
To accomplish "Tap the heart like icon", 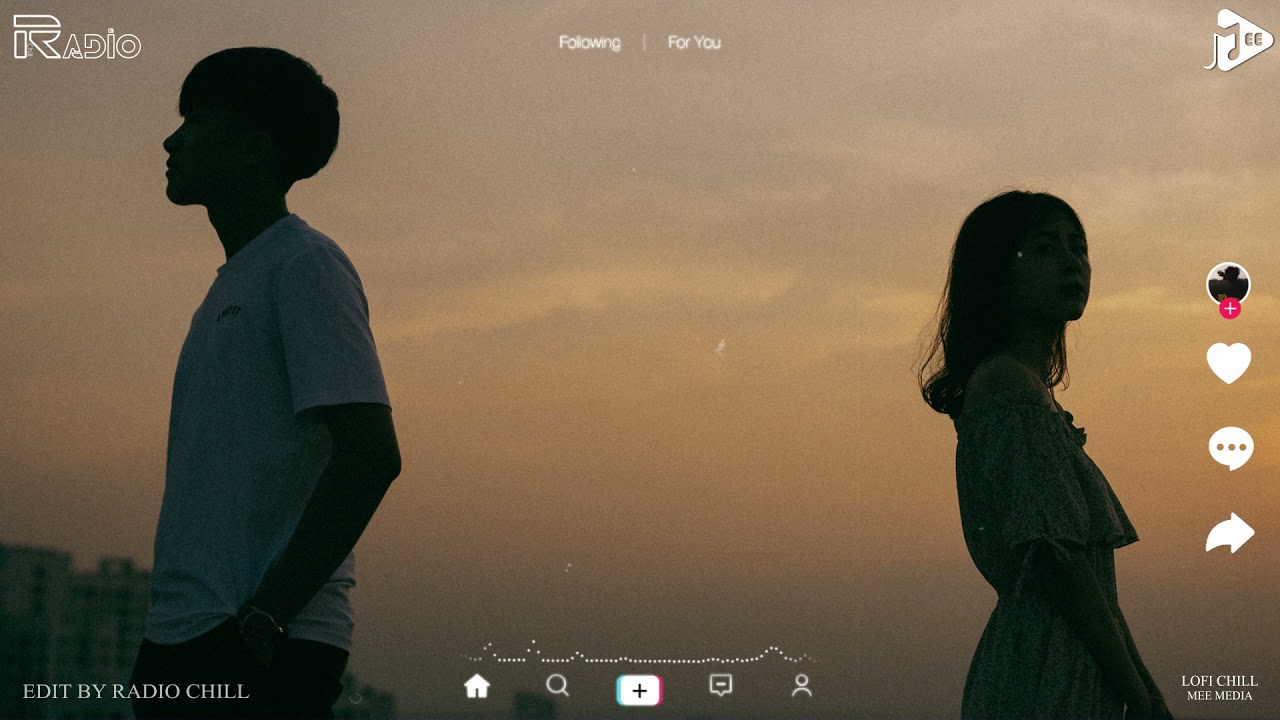I will [x=1229, y=363].
